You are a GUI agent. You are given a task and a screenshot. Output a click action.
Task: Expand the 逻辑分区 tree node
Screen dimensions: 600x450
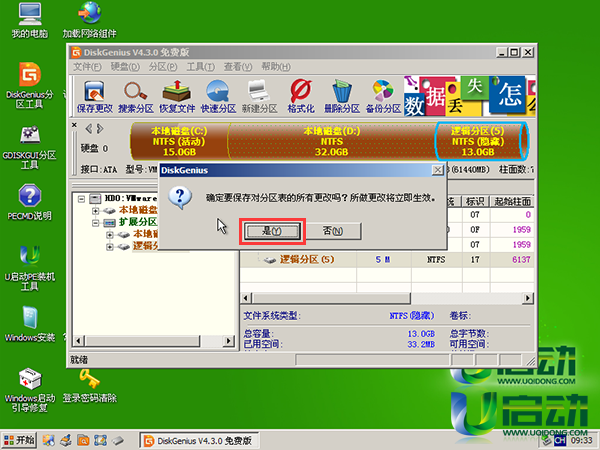point(110,247)
